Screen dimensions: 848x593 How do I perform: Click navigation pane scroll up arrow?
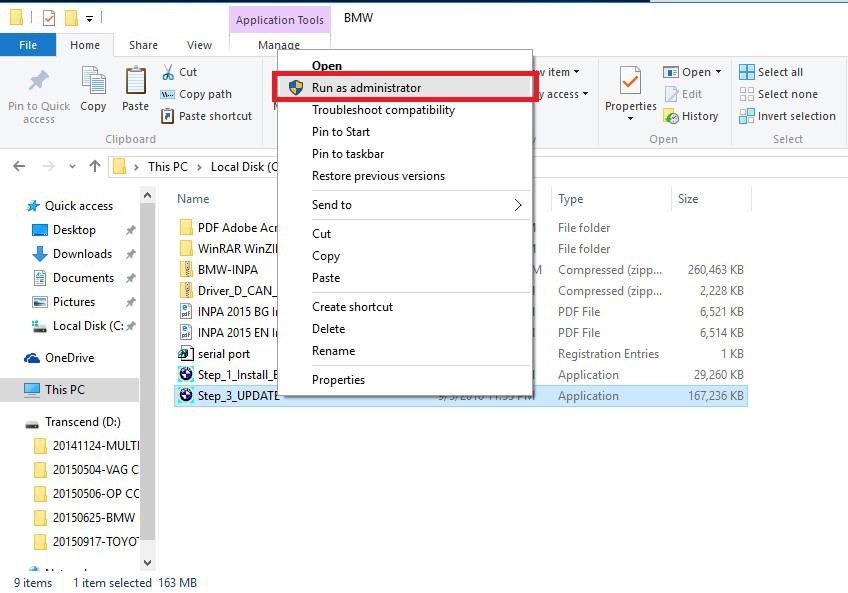[x=148, y=195]
